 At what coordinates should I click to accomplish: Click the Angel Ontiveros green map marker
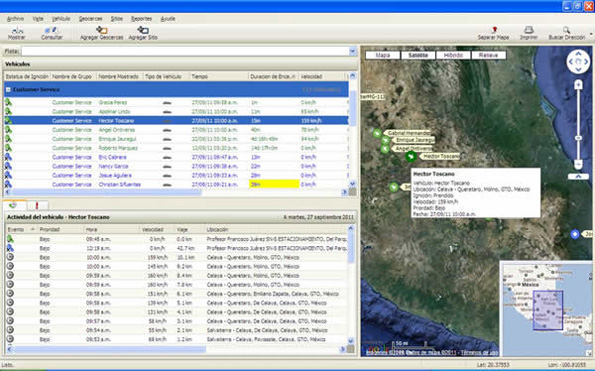click(385, 149)
